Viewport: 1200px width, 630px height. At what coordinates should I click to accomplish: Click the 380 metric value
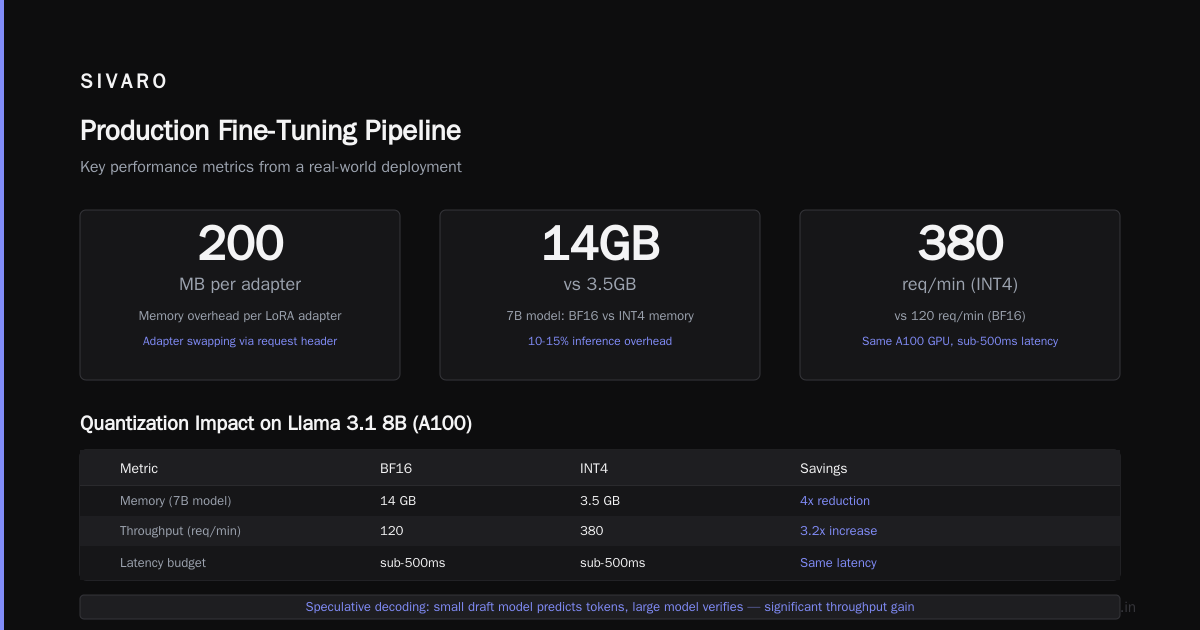(x=960, y=243)
